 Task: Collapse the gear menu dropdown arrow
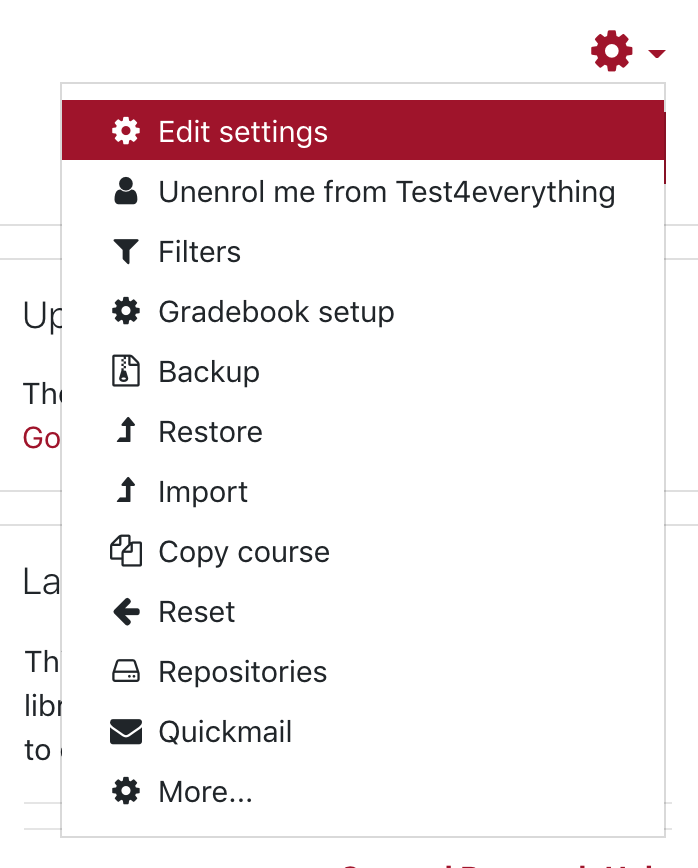tap(656, 53)
